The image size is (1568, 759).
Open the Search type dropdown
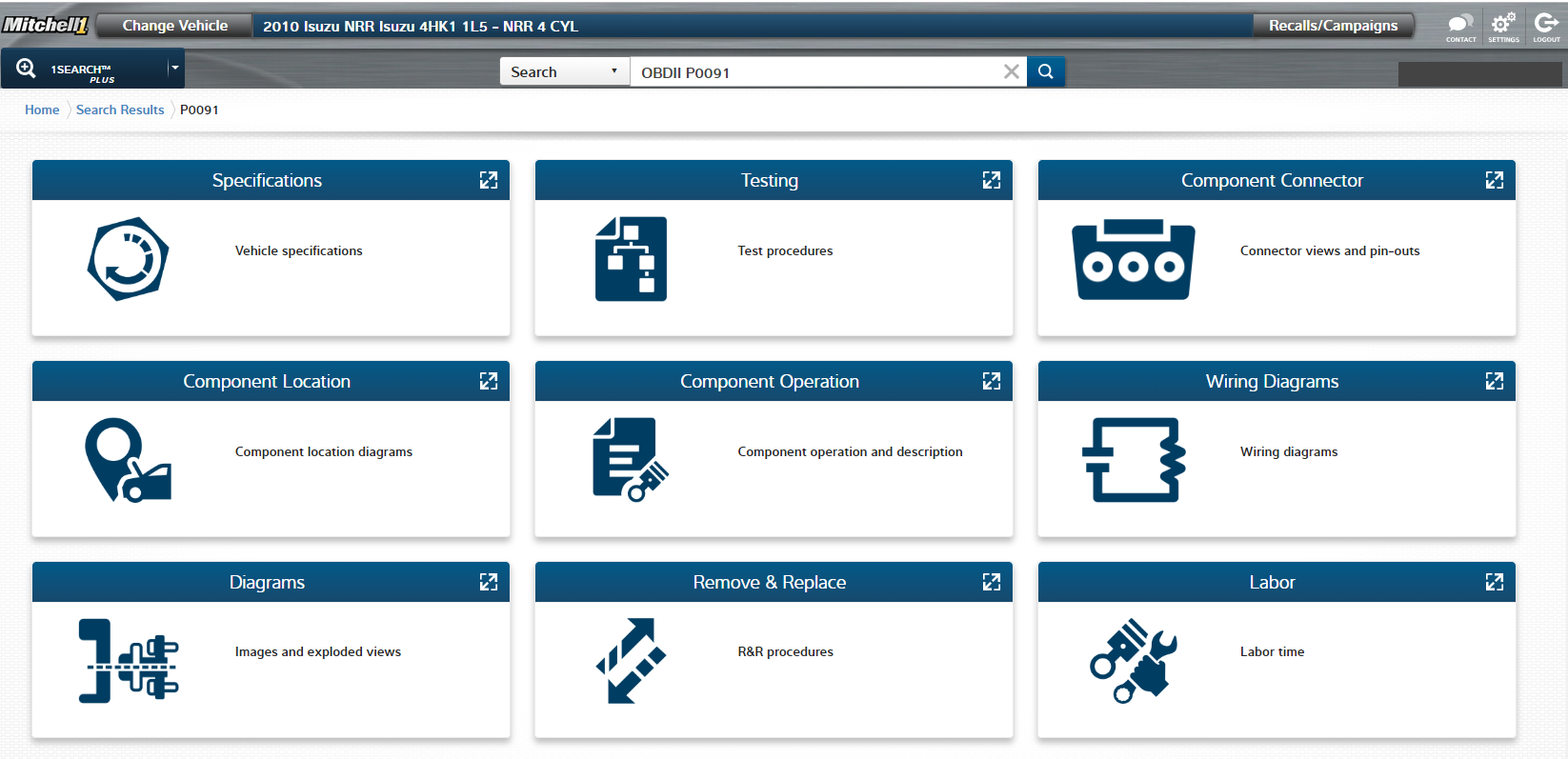[x=564, y=72]
